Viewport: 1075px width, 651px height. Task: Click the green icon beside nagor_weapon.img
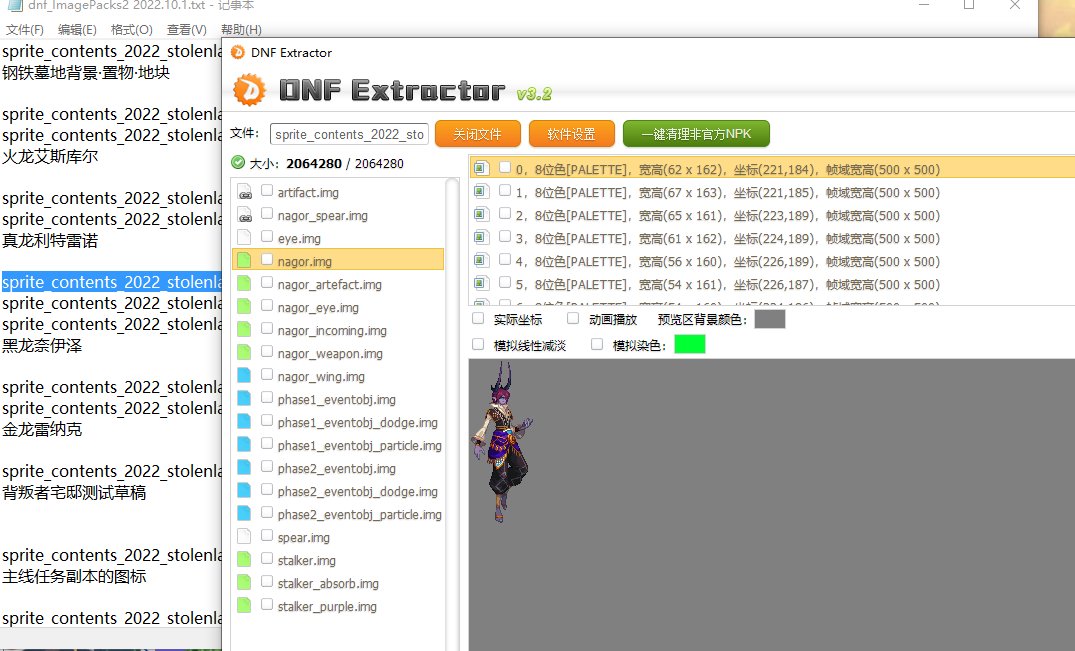point(244,353)
